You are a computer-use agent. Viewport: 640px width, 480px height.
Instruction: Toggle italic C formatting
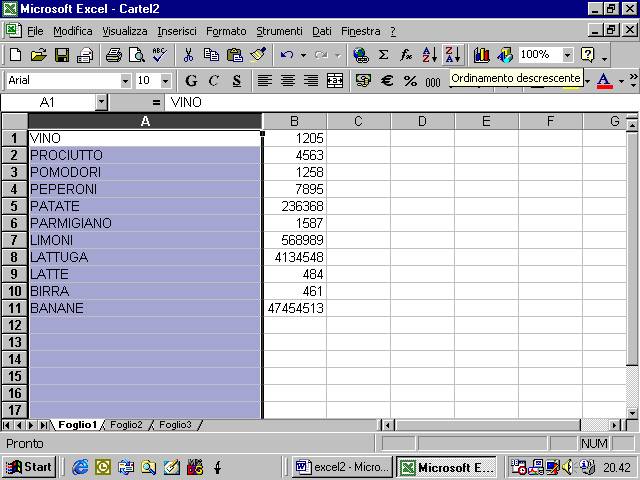point(214,80)
